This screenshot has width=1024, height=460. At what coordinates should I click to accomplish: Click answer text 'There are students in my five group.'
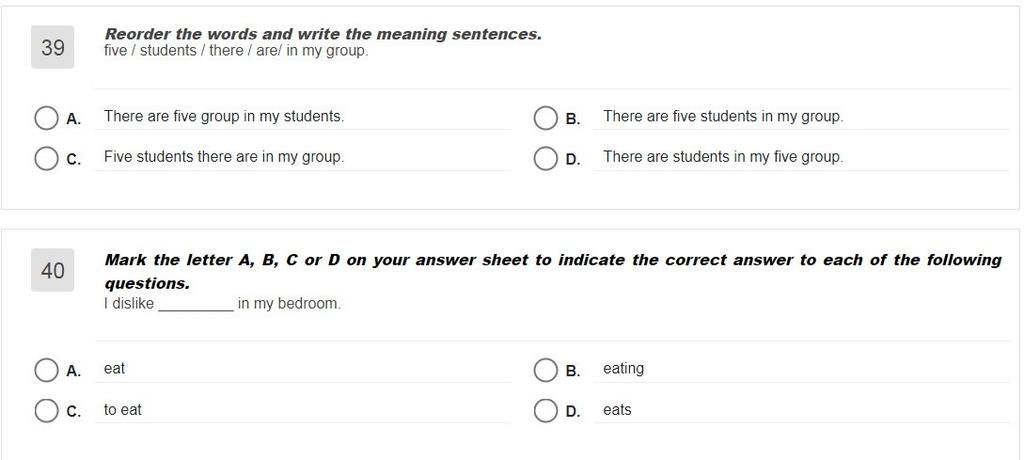pos(723,157)
